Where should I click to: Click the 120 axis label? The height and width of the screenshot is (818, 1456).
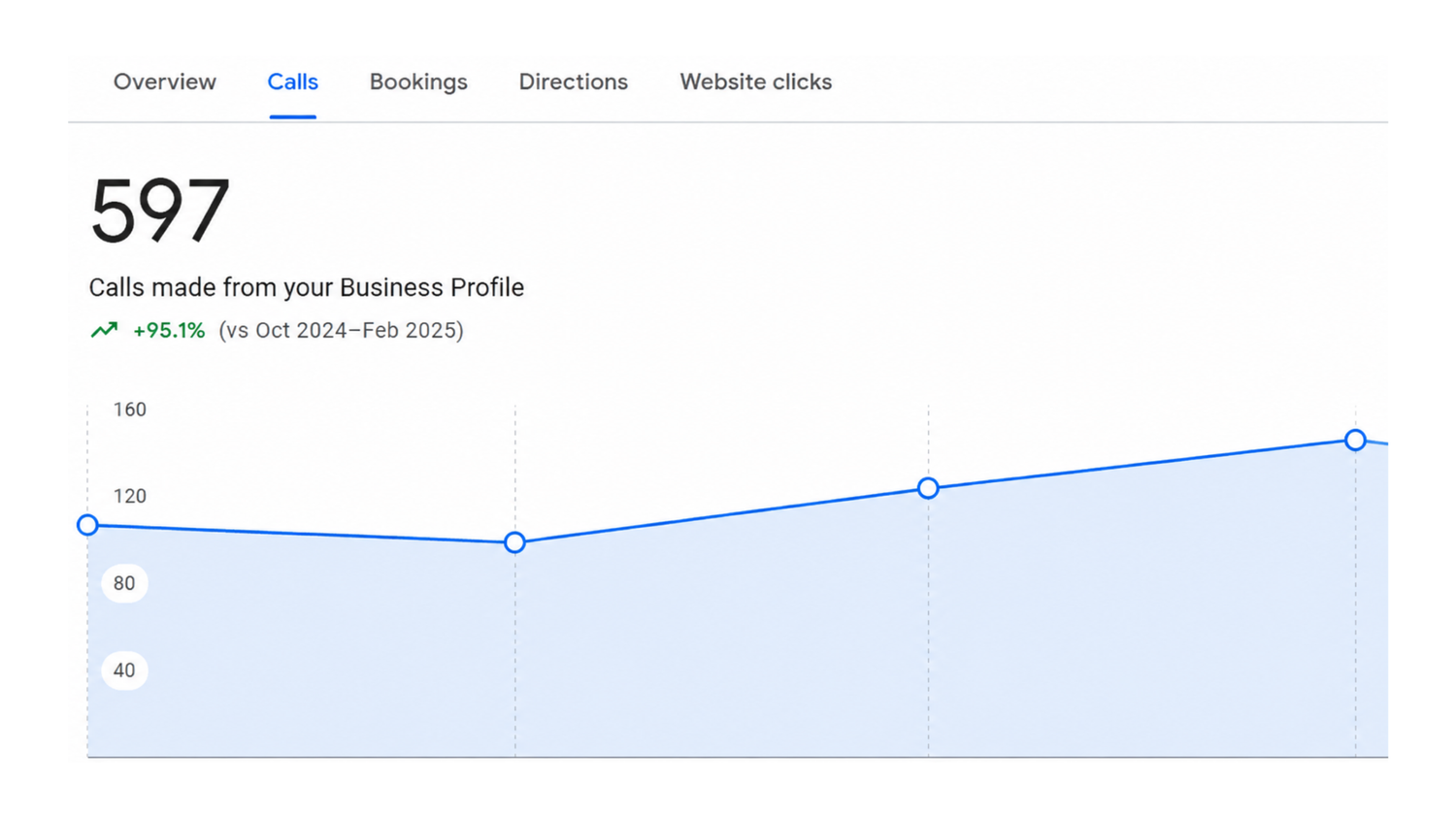click(x=129, y=496)
